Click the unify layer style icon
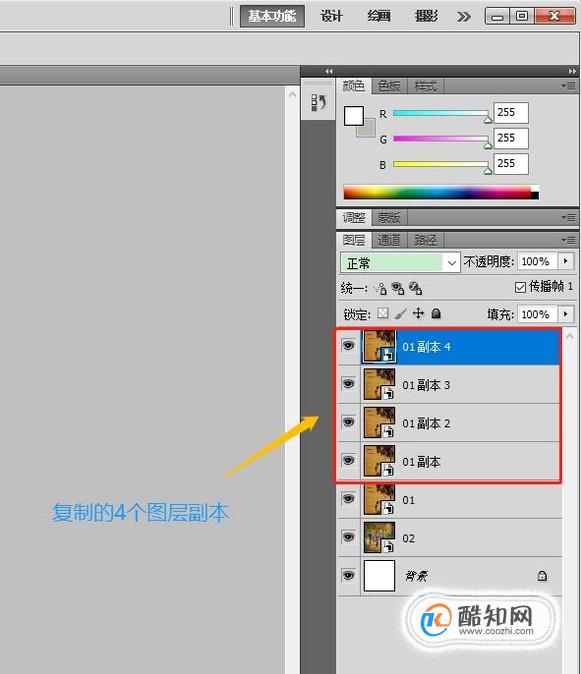 (415, 288)
